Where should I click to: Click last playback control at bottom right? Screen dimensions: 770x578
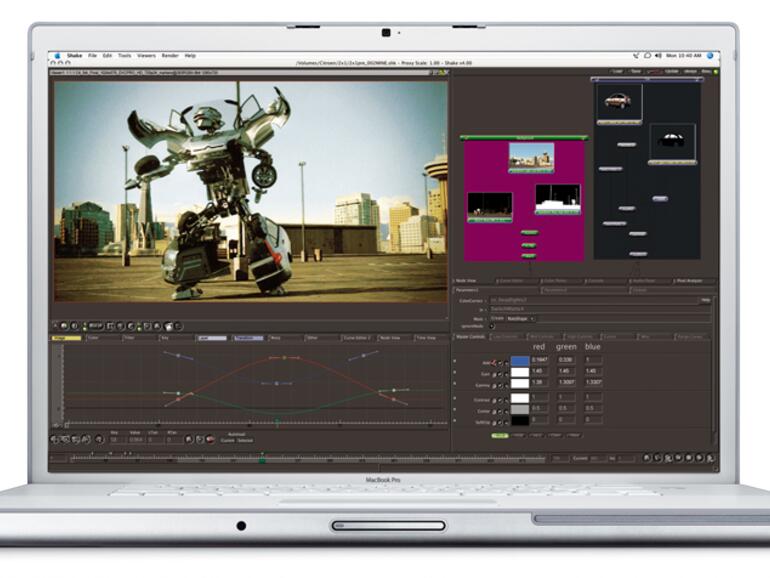[710, 458]
